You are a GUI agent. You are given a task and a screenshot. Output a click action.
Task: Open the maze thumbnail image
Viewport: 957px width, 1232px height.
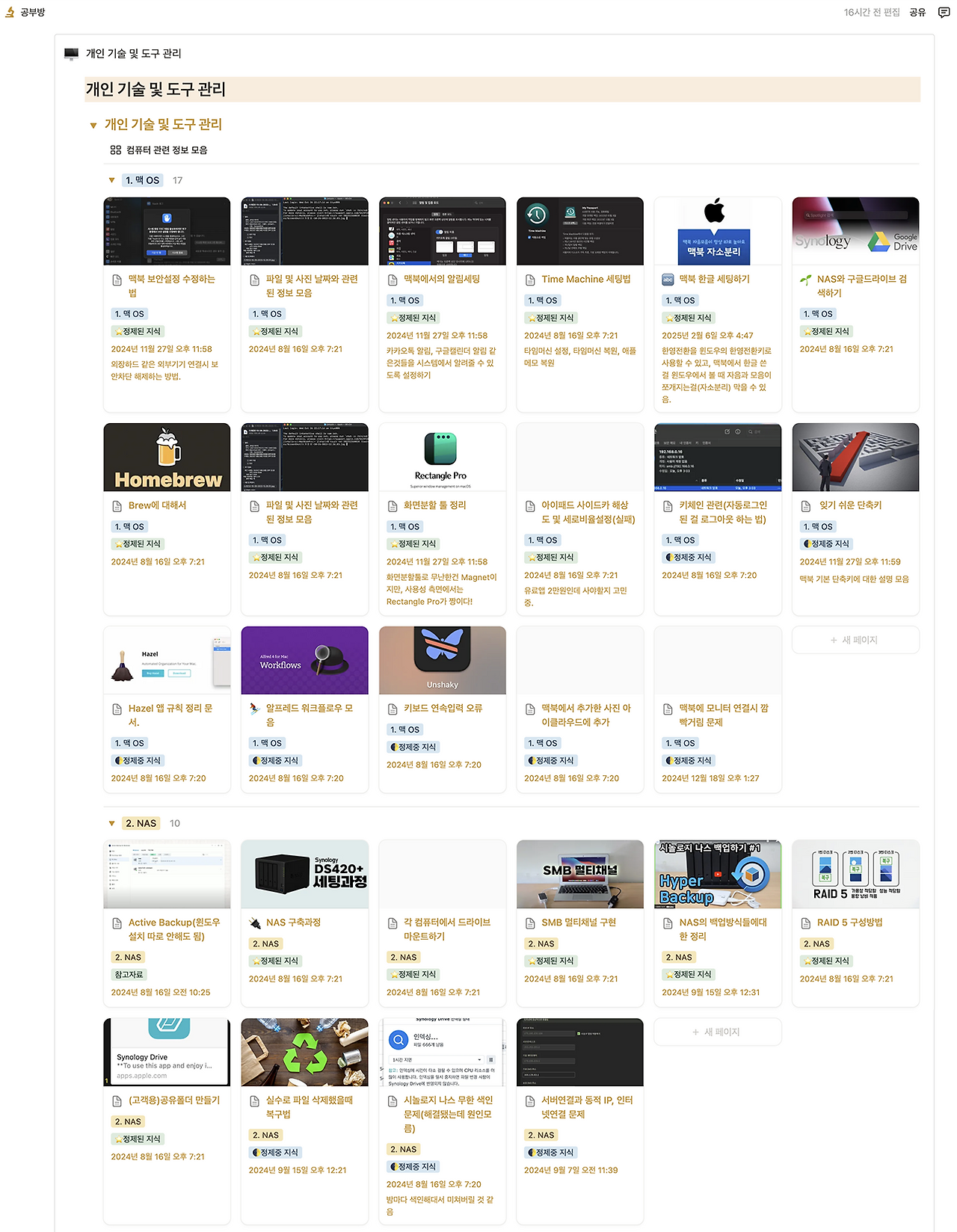click(x=855, y=457)
